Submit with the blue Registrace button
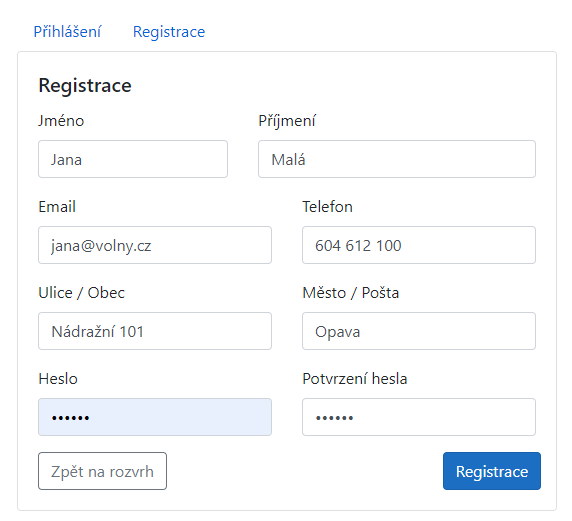 pyautogui.click(x=492, y=471)
